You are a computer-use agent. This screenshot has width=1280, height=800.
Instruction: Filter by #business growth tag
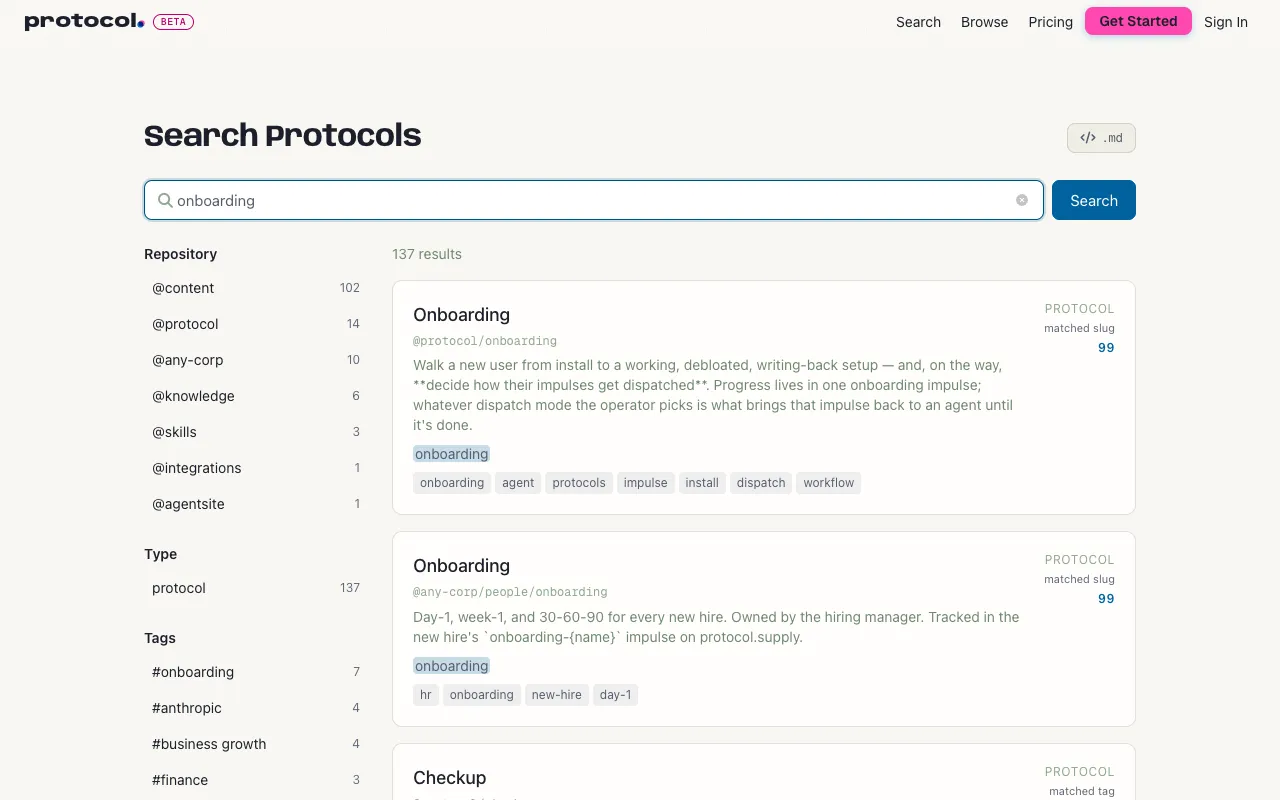coord(256,744)
